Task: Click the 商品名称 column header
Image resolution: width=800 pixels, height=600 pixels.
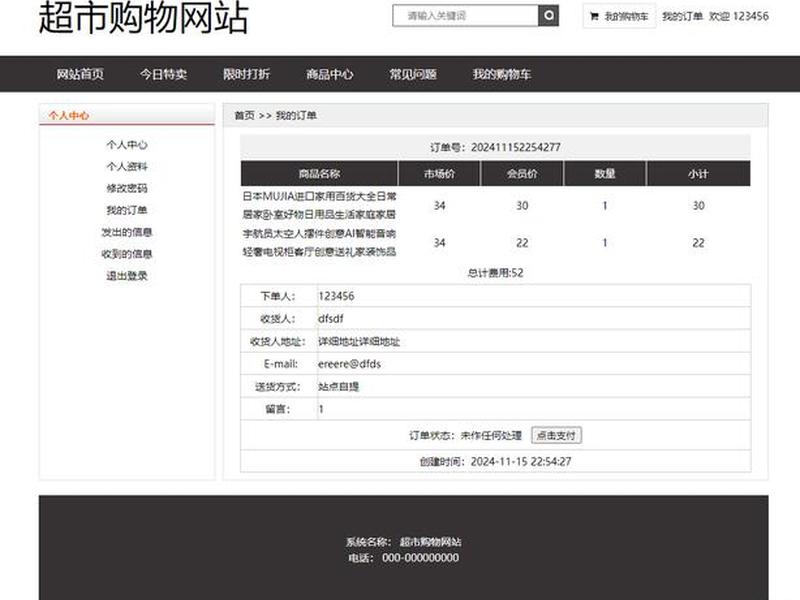Action: [x=319, y=173]
